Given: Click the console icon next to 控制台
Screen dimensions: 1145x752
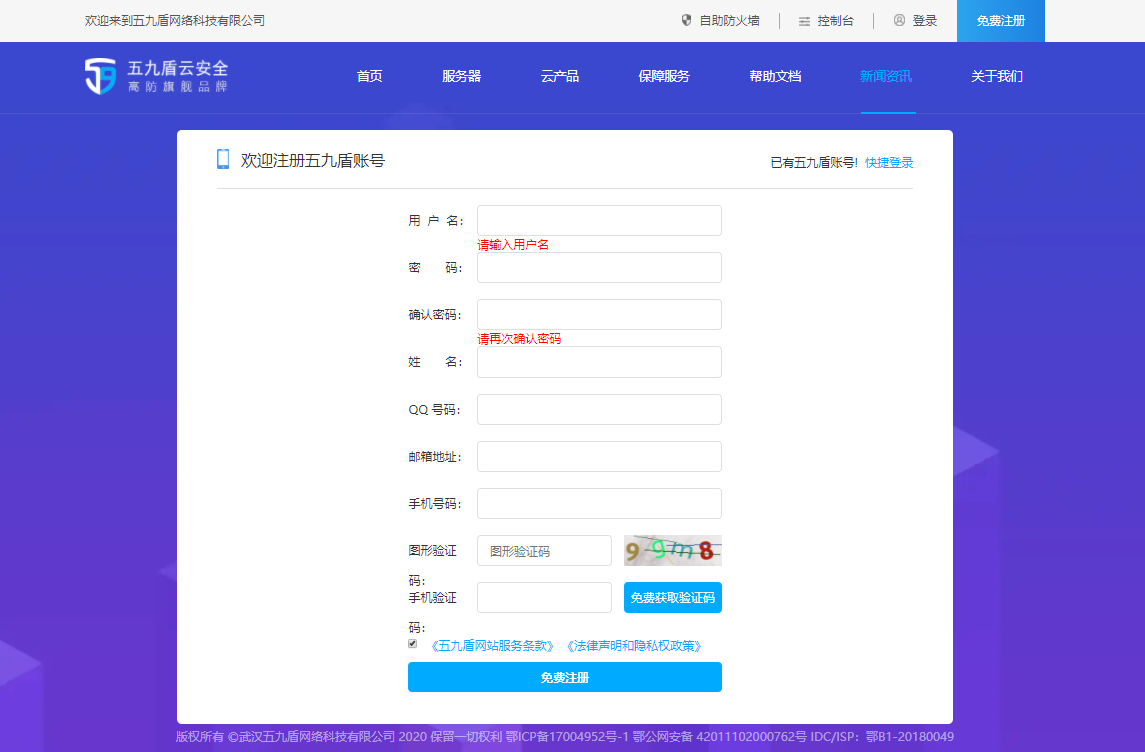Looking at the screenshot, I should click(802, 19).
